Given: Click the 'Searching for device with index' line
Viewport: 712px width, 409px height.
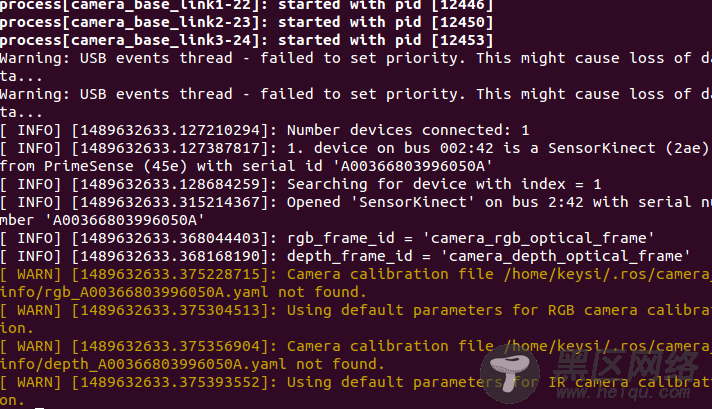Looking at the screenshot, I should click(301, 184).
